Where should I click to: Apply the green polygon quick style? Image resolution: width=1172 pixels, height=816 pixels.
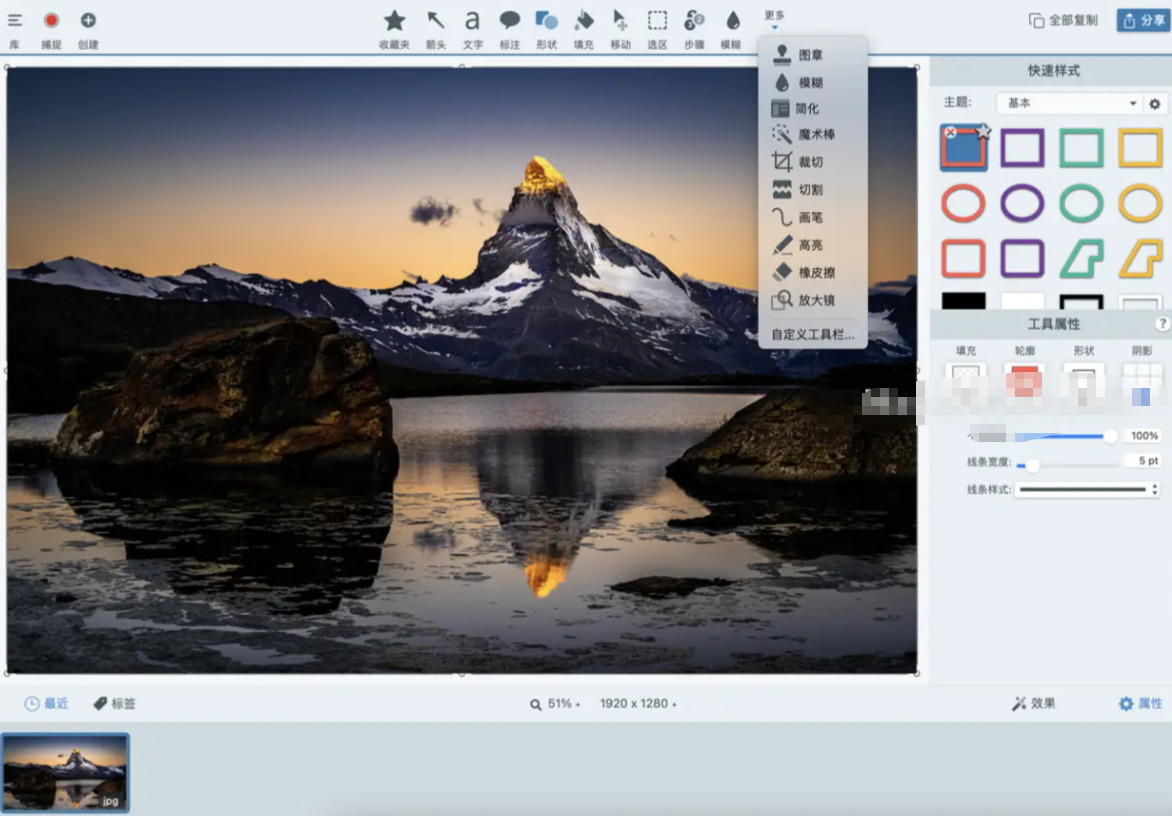(1082, 259)
